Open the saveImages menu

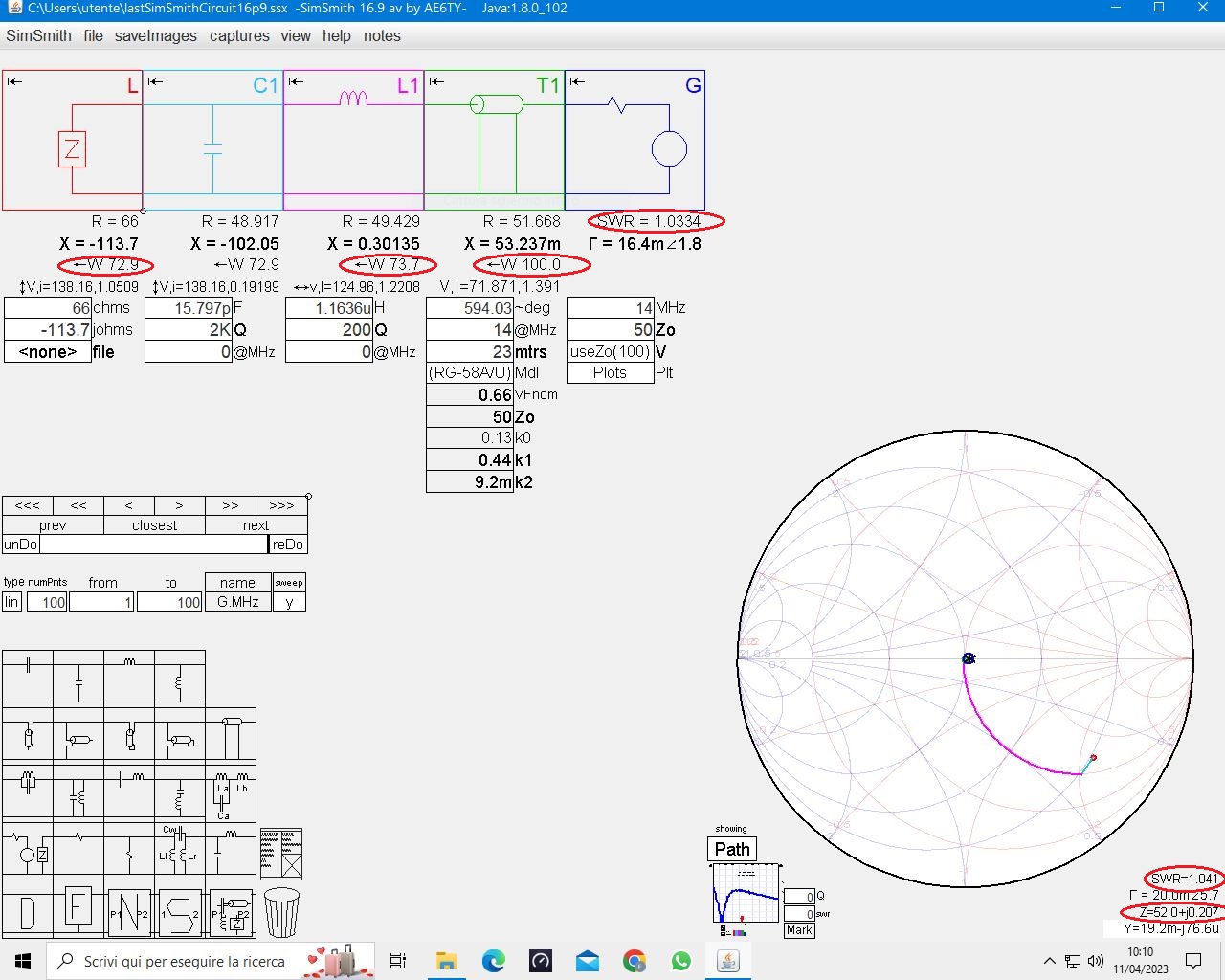point(156,35)
